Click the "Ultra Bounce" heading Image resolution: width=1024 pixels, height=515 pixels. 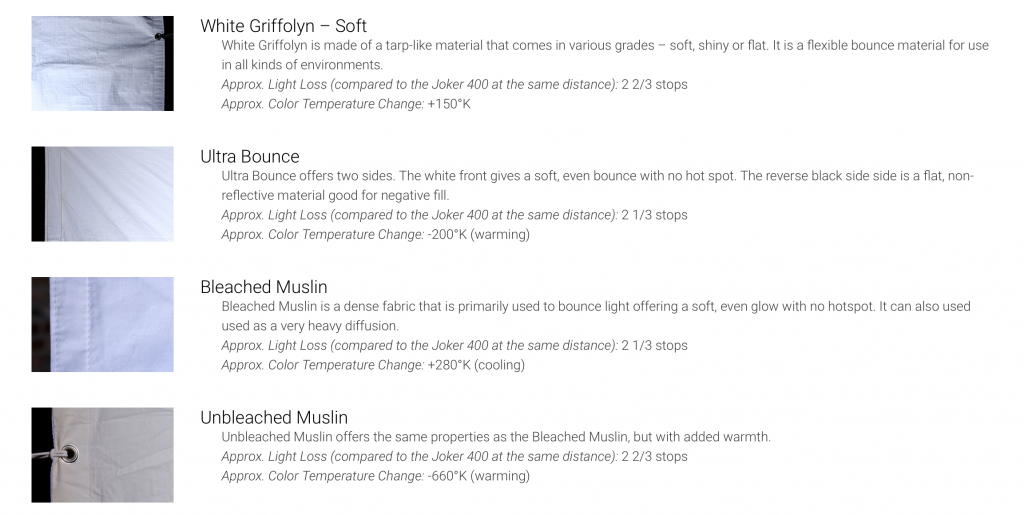pos(249,156)
